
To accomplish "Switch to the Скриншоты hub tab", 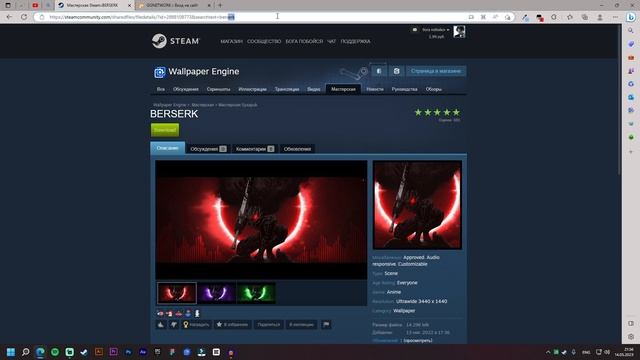I will click(x=218, y=89).
